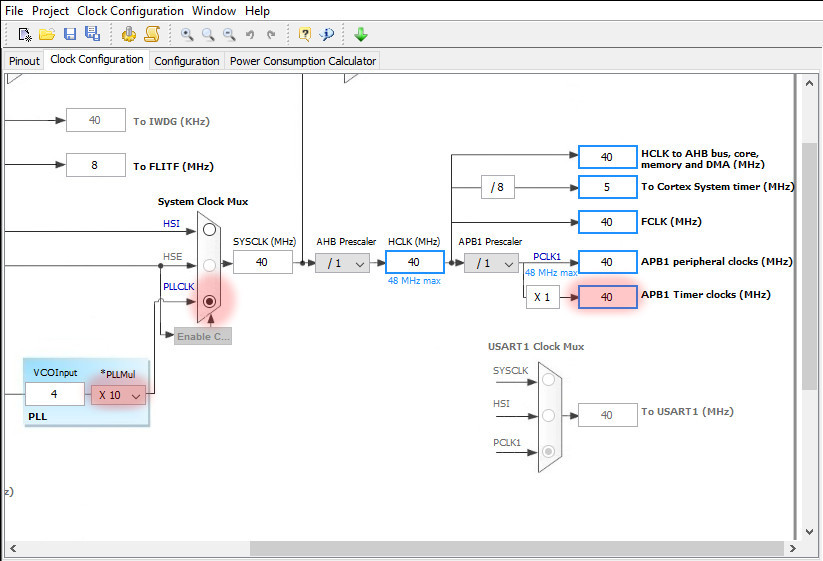Click the Generate Report scroll icon

pyautogui.click(x=152, y=34)
